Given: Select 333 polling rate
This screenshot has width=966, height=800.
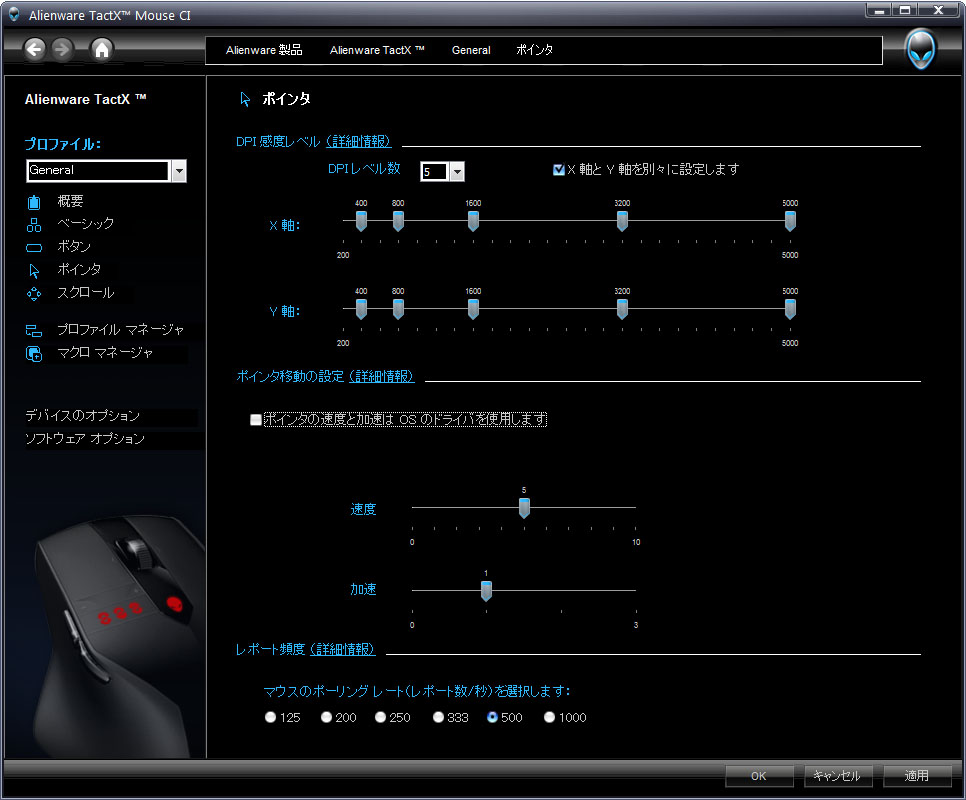Looking at the screenshot, I should tap(438, 717).
